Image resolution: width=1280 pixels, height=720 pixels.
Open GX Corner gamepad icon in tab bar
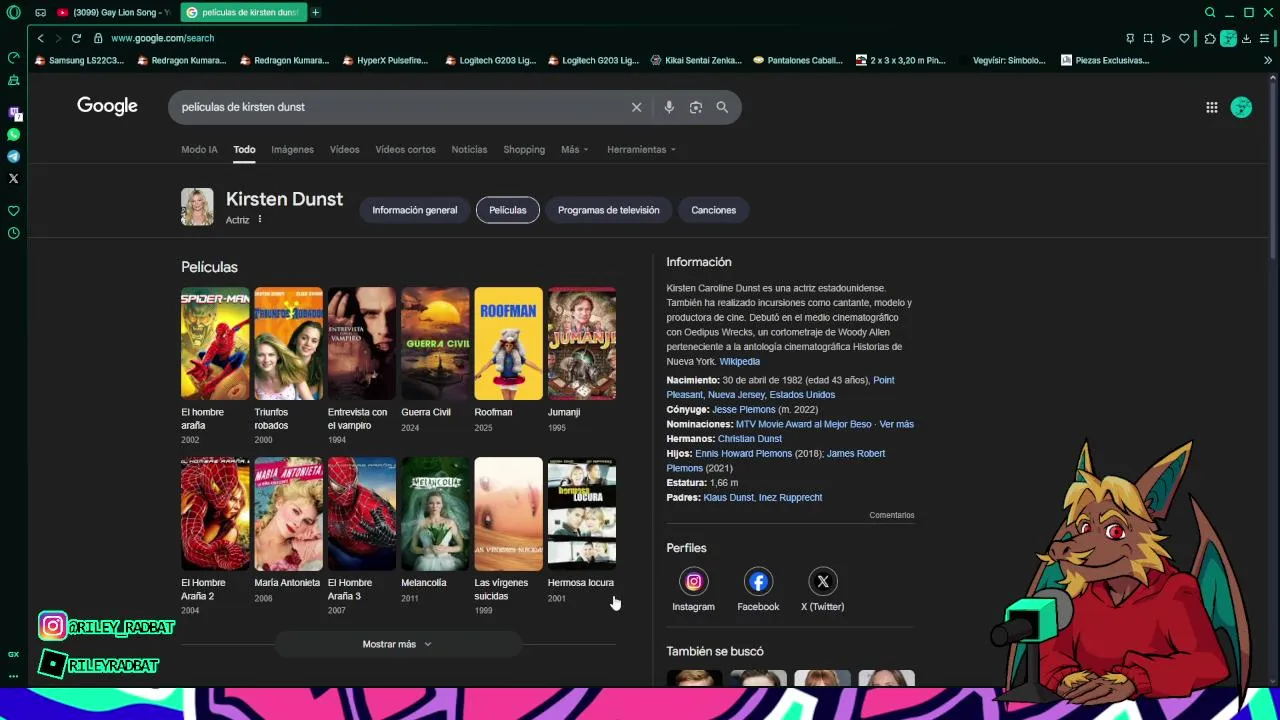pyautogui.click(x=40, y=12)
